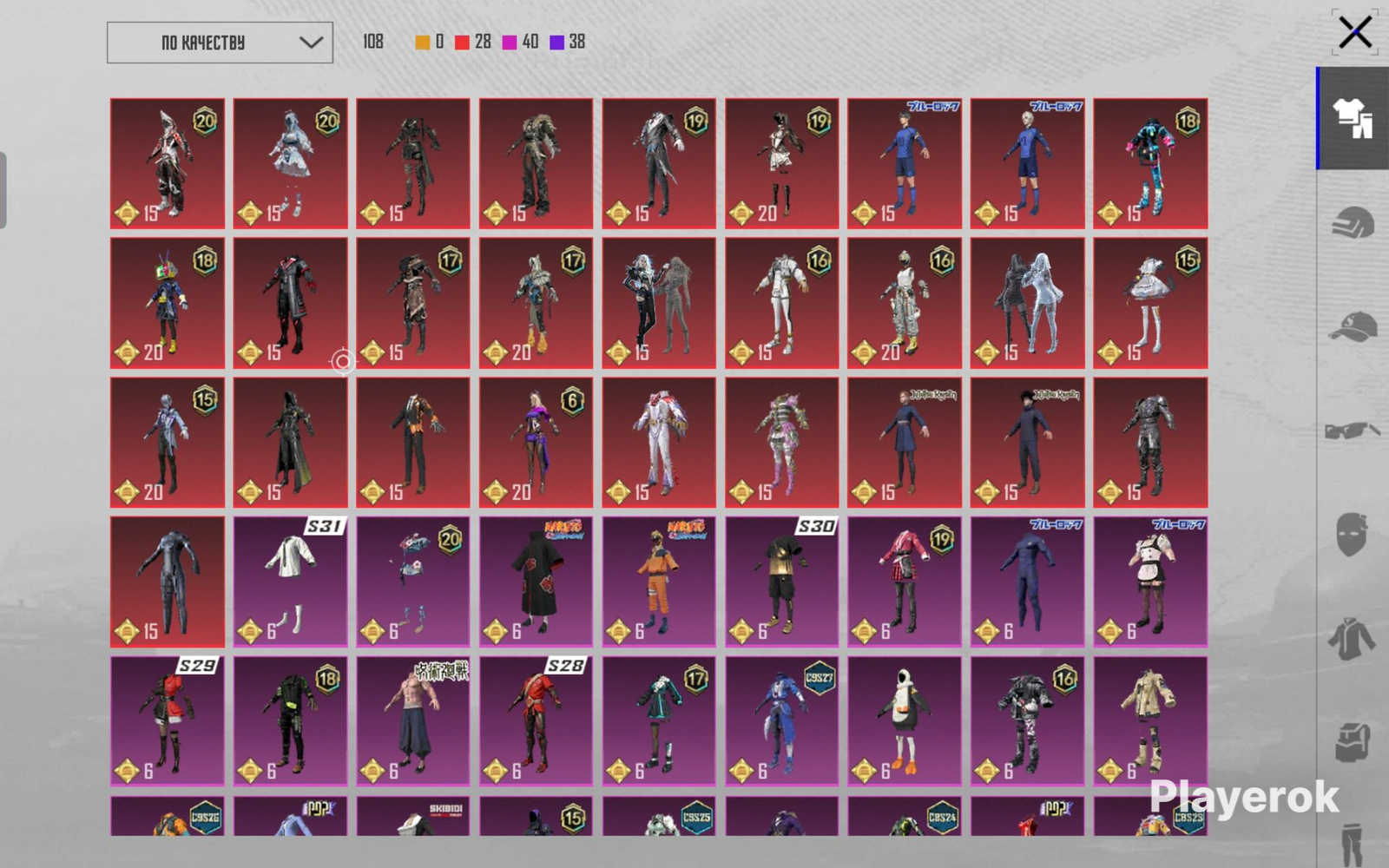Select the level 17 teal jacket outfit

click(659, 721)
